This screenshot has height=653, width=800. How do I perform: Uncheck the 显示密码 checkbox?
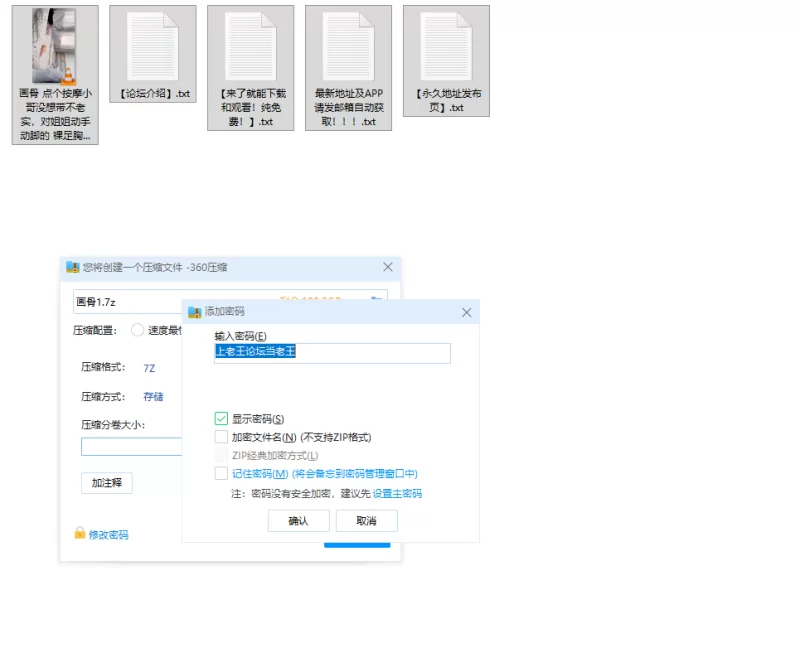[x=221, y=419]
